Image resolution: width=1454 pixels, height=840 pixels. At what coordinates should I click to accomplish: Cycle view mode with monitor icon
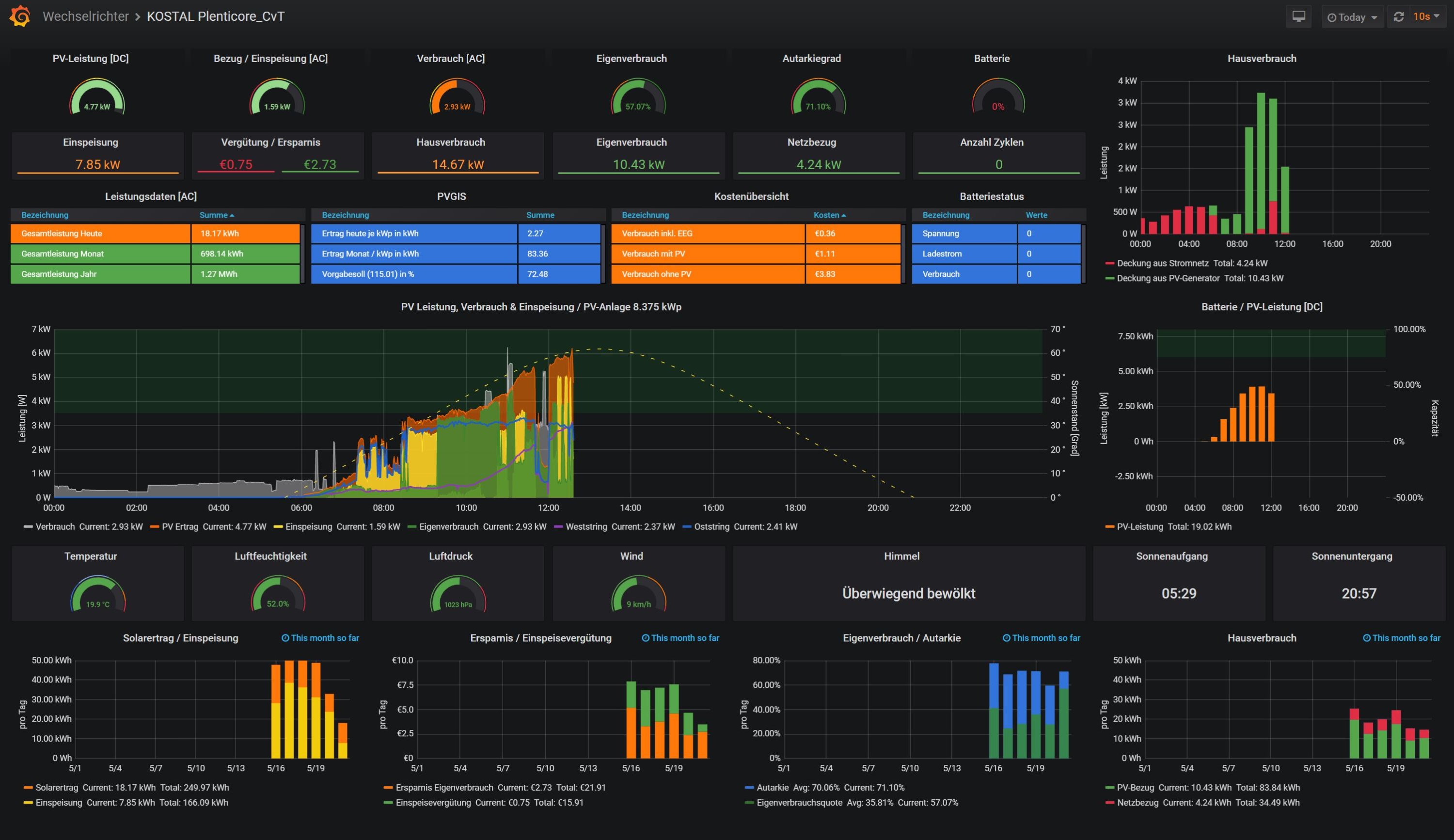click(x=1298, y=17)
